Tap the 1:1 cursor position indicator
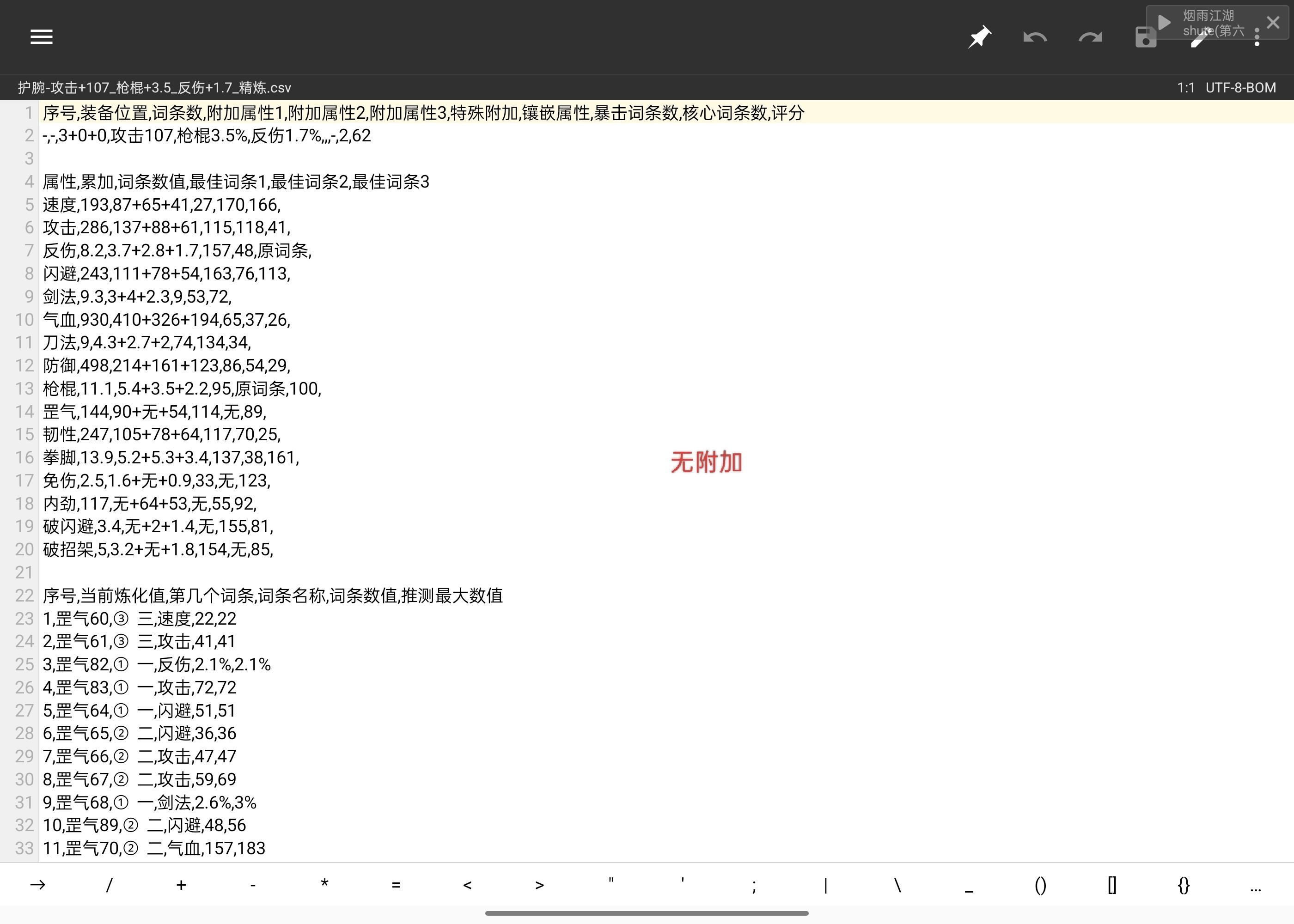The image size is (1294, 924). (1186, 88)
